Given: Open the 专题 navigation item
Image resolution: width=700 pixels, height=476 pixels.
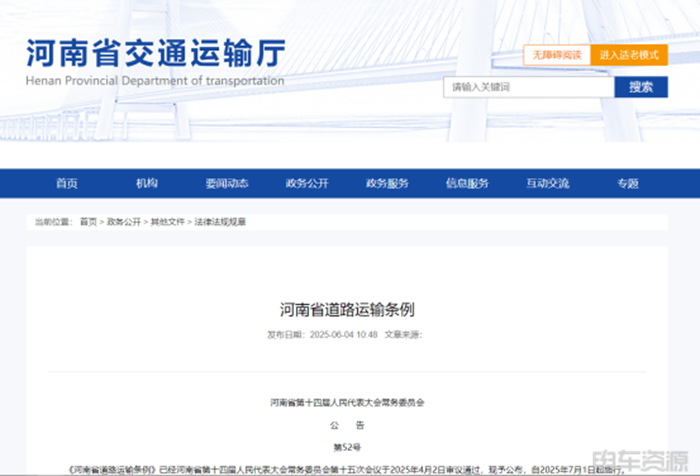Looking at the screenshot, I should 627,183.
